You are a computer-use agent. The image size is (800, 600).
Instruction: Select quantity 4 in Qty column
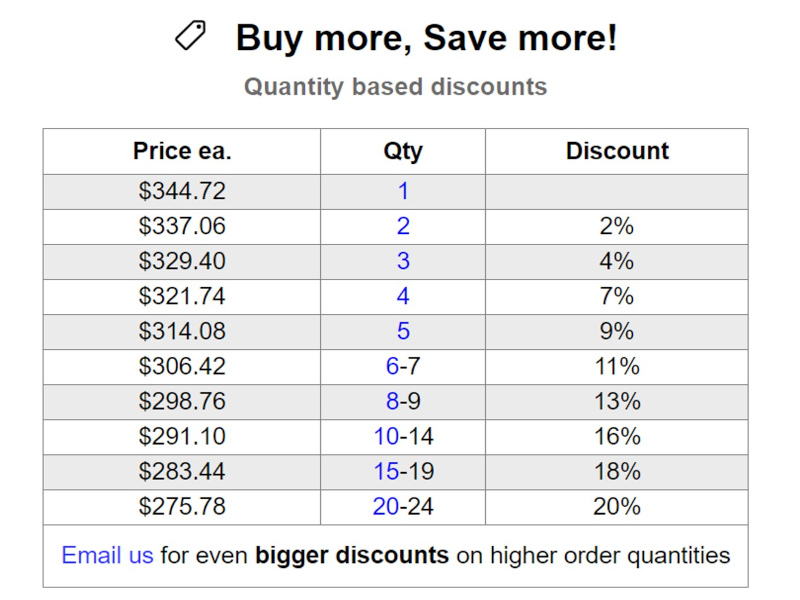tap(403, 296)
